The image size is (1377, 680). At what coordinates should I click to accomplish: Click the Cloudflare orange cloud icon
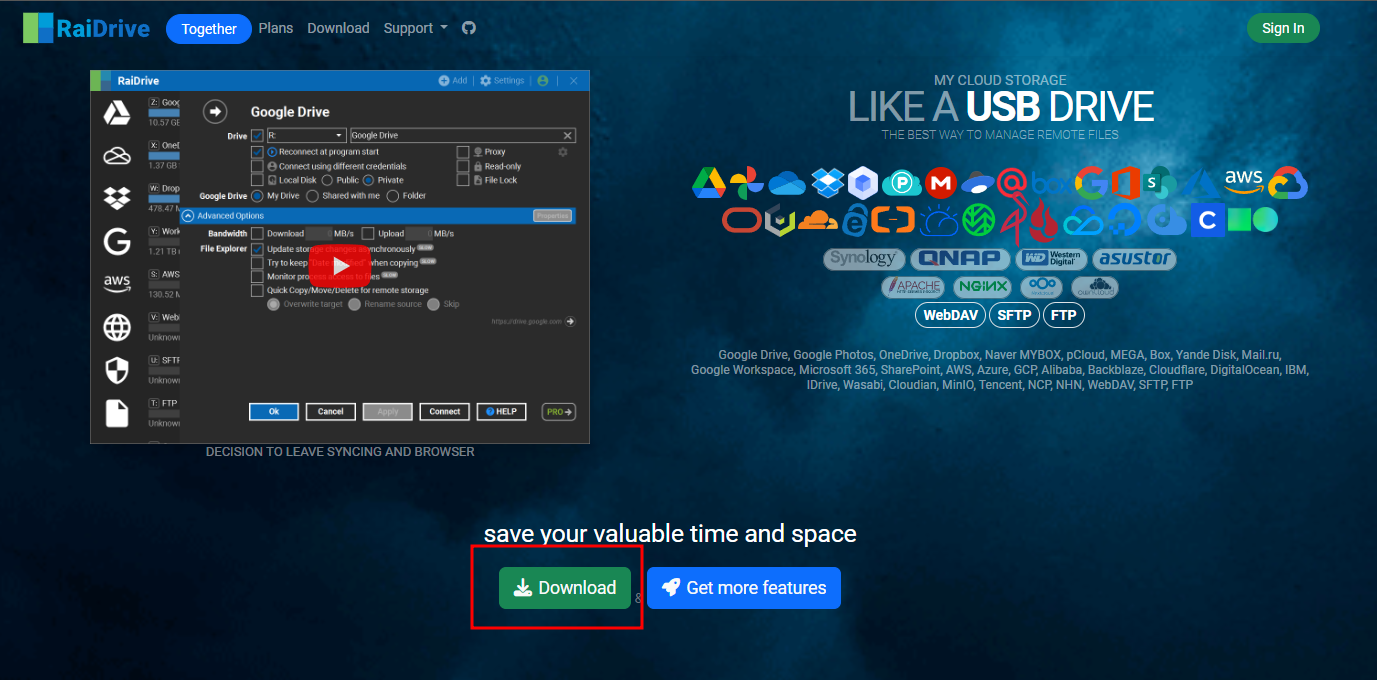point(818,220)
